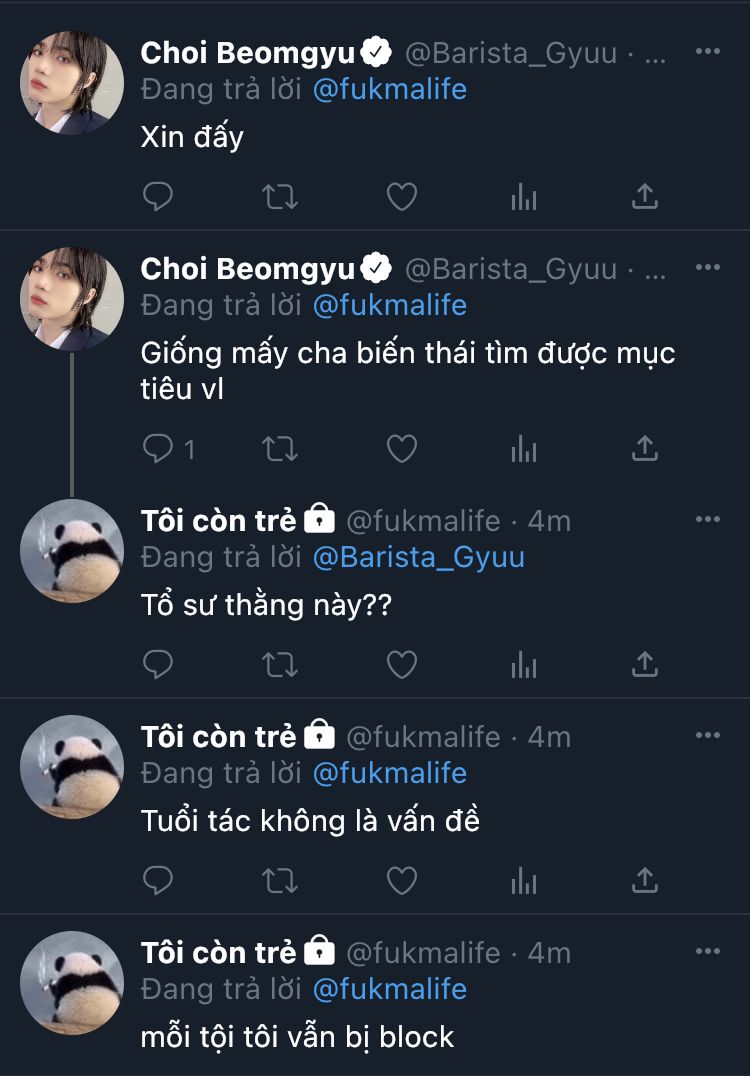Open panda avatar on "Tổ sư thằng này??" tweet

[72, 550]
